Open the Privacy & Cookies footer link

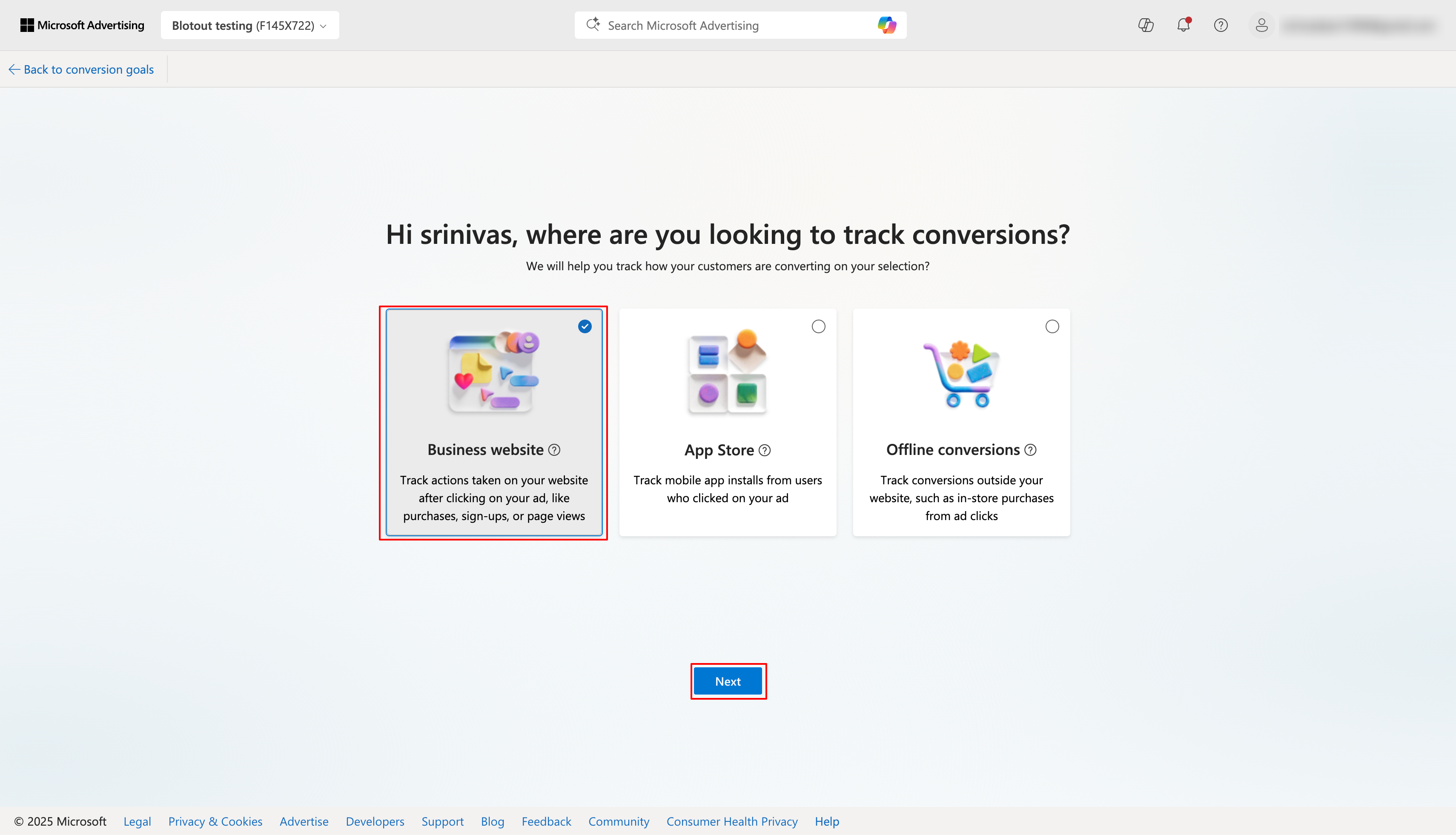[x=215, y=821]
